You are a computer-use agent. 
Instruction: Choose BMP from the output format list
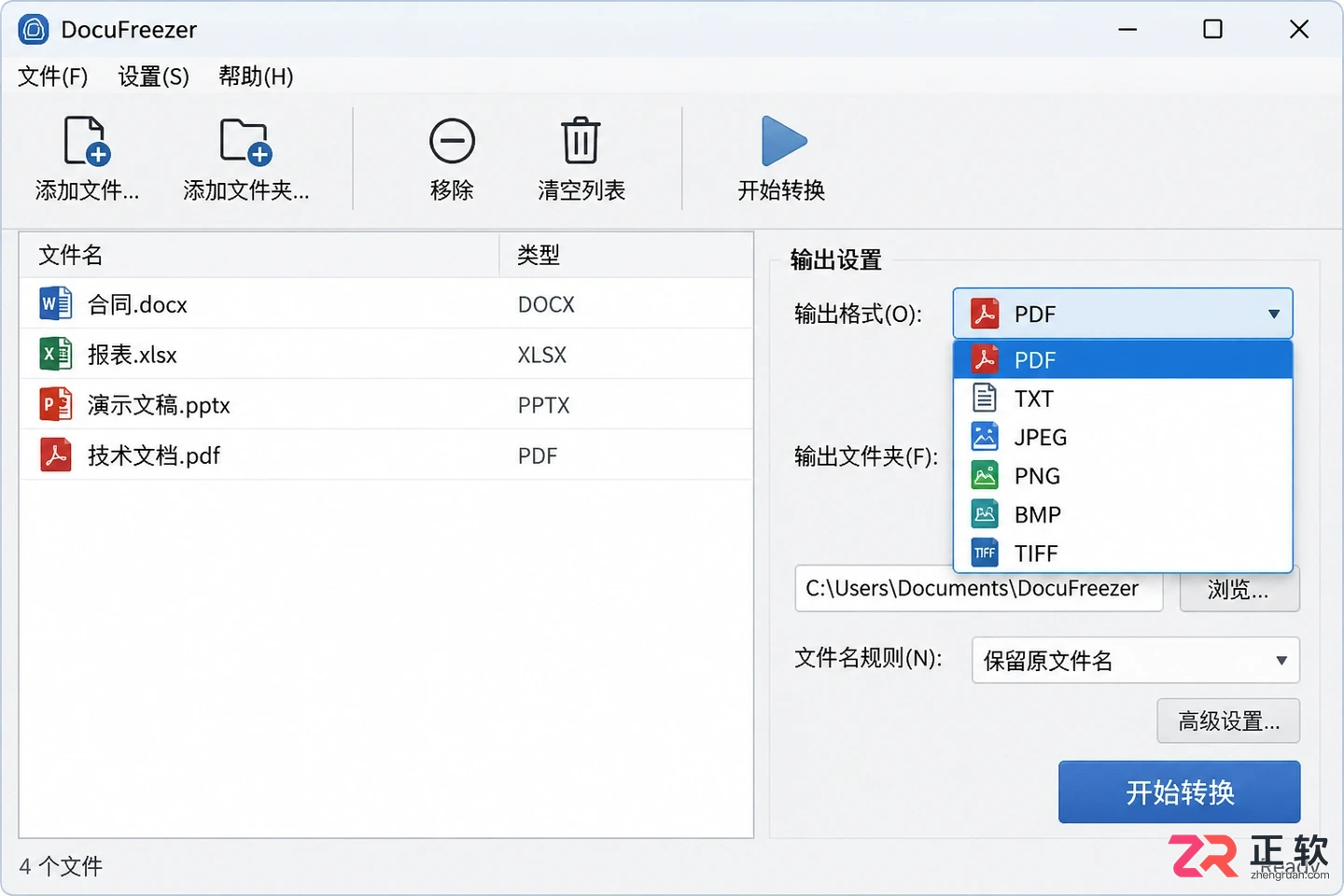click(x=1123, y=514)
